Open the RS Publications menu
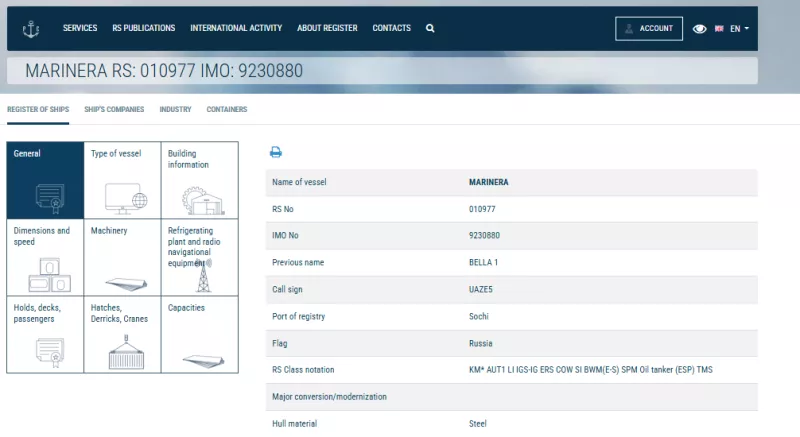 tap(143, 28)
